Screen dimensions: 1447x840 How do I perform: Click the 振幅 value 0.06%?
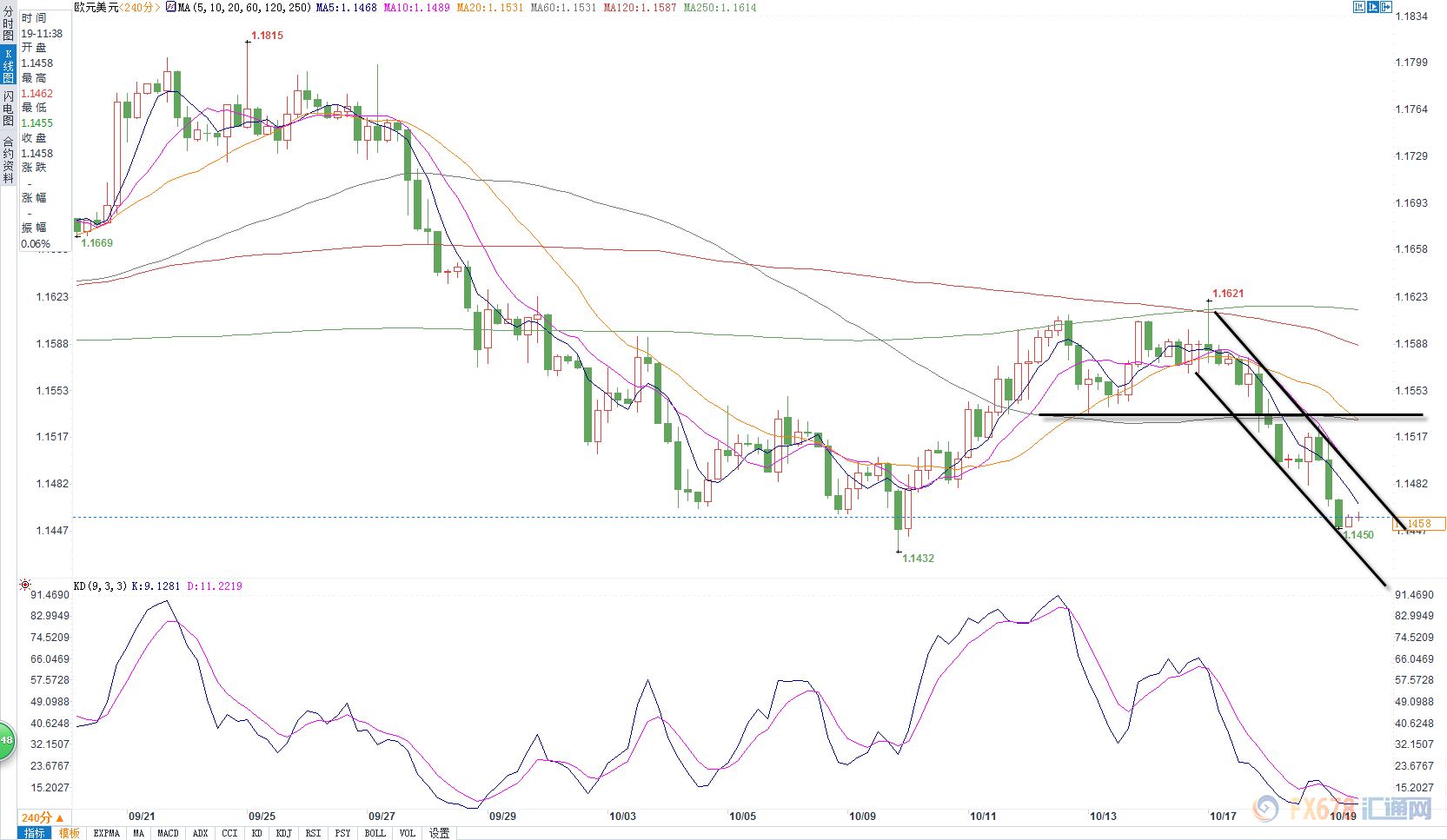pyautogui.click(x=36, y=244)
